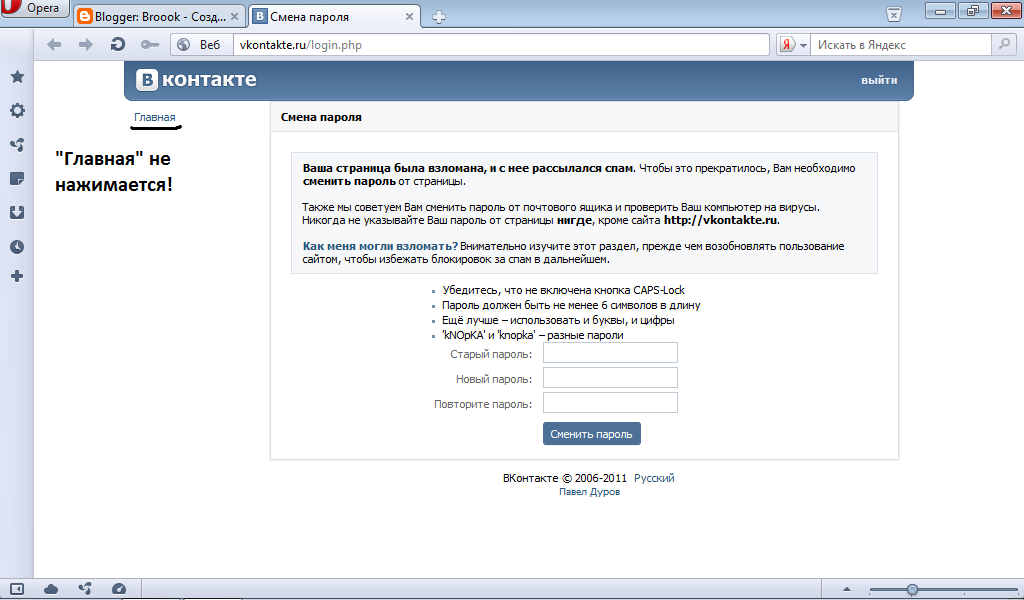Click the ВКонтакте logo
This screenshot has height=600, width=1024.
(x=196, y=80)
